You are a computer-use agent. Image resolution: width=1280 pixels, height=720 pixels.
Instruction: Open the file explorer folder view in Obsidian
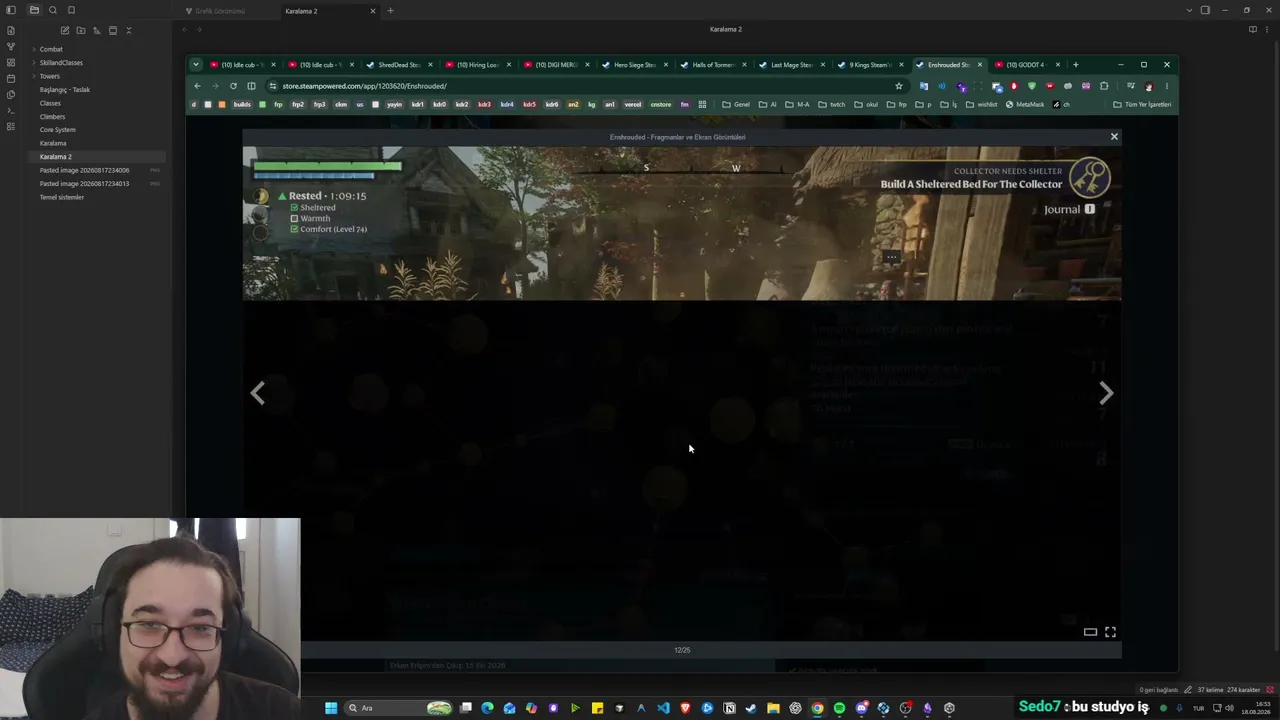pos(34,10)
